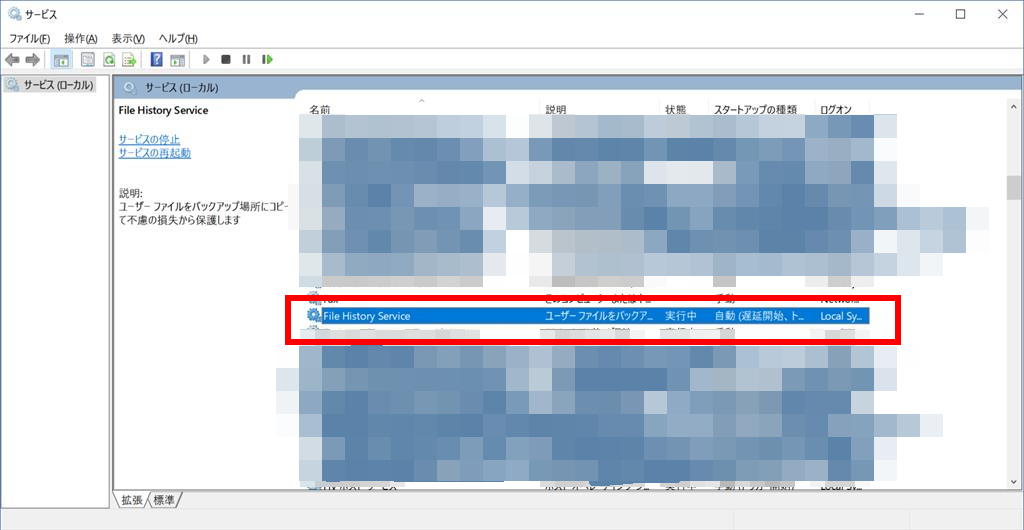This screenshot has width=1024, height=530.
Task: Open the ファイル(F) menu
Action: pyautogui.click(x=30, y=38)
